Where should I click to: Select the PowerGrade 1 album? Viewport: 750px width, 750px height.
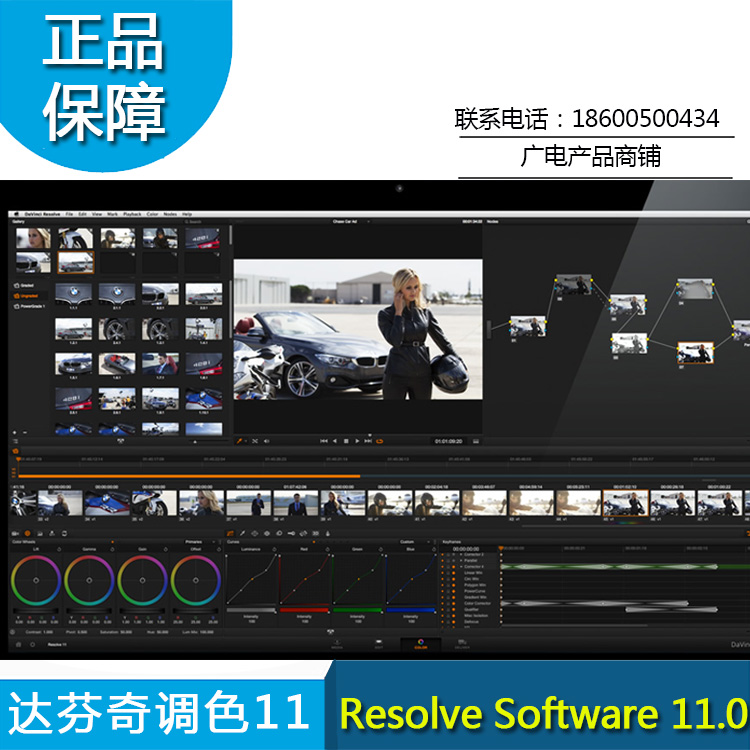click(x=30, y=306)
